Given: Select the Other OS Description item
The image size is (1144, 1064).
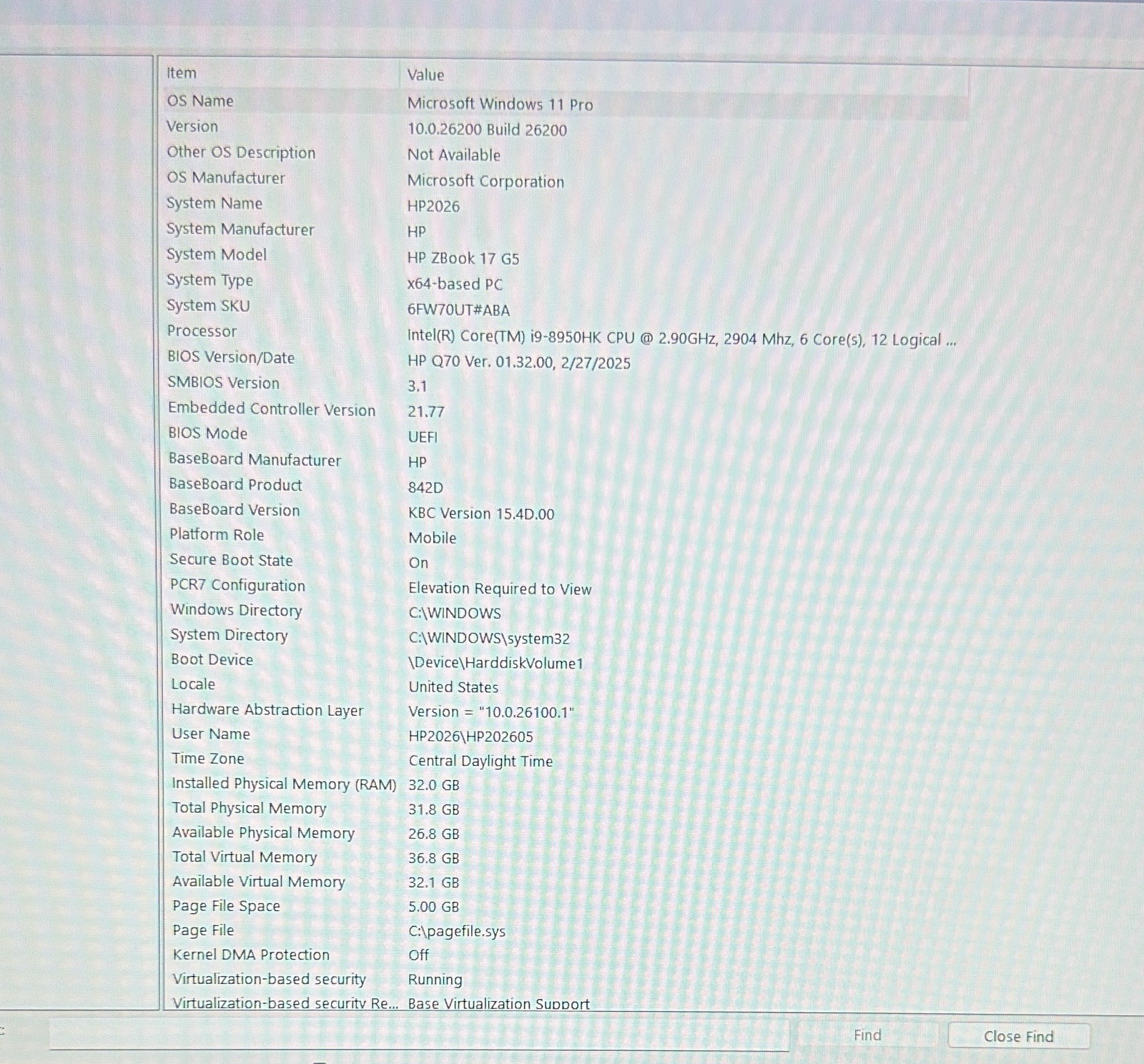Looking at the screenshot, I should point(241,152).
